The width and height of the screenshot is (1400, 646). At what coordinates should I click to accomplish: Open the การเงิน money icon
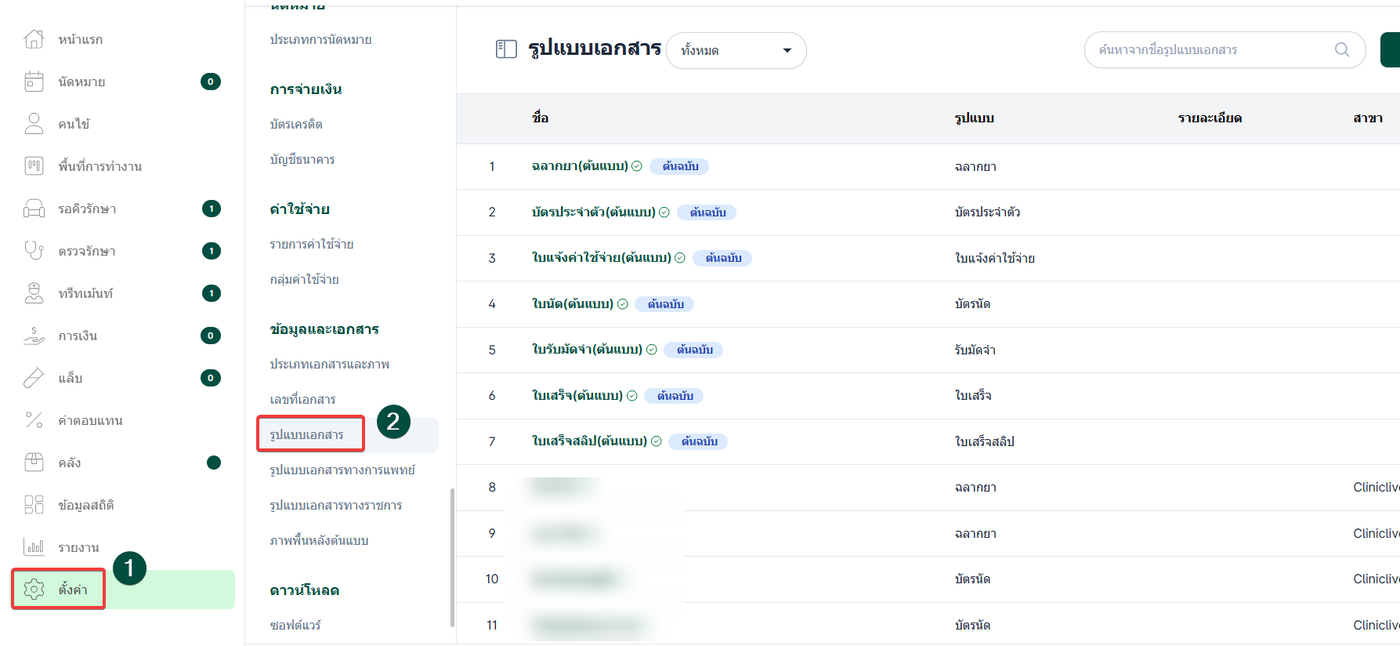tap(34, 336)
